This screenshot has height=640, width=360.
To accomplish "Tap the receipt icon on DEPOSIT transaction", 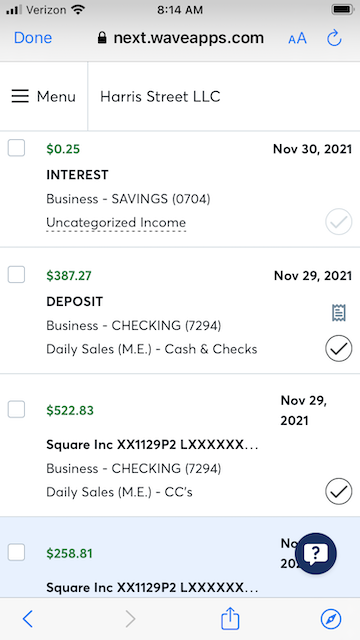I will pos(339,313).
